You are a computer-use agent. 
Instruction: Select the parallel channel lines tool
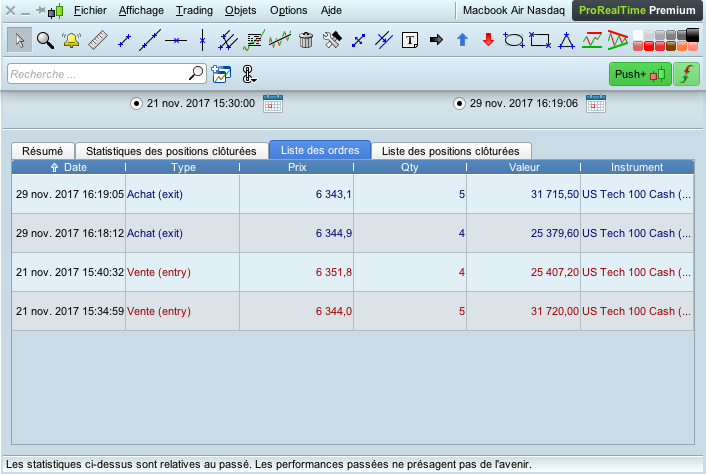click(x=228, y=40)
